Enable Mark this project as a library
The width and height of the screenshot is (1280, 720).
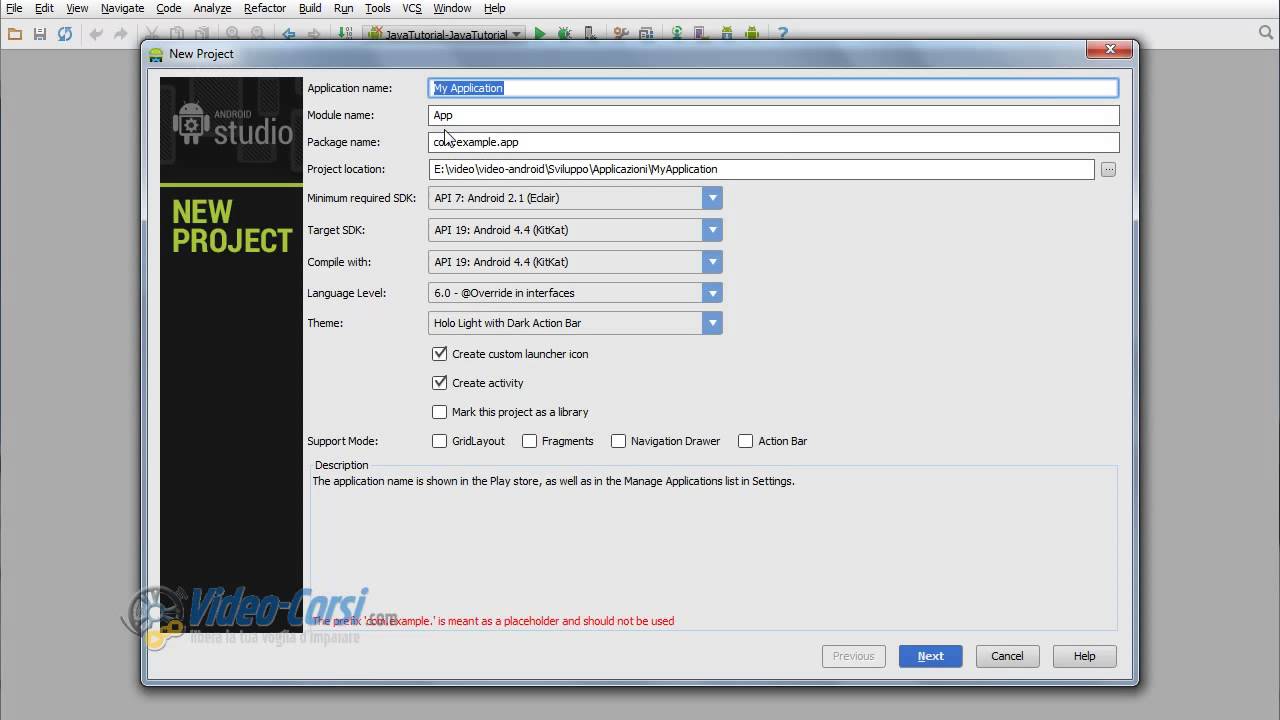tap(439, 412)
